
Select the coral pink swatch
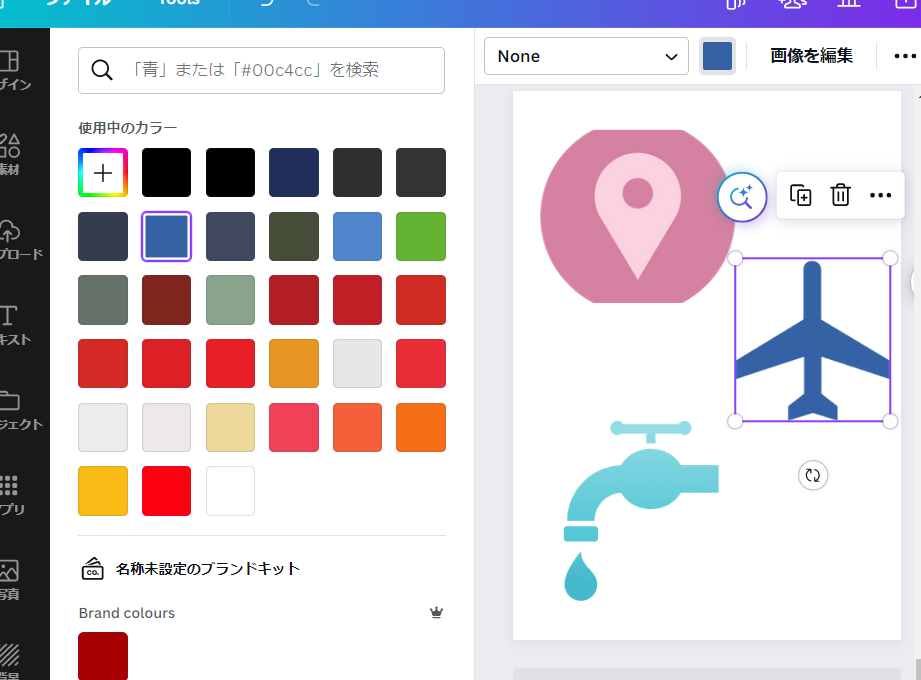point(294,427)
